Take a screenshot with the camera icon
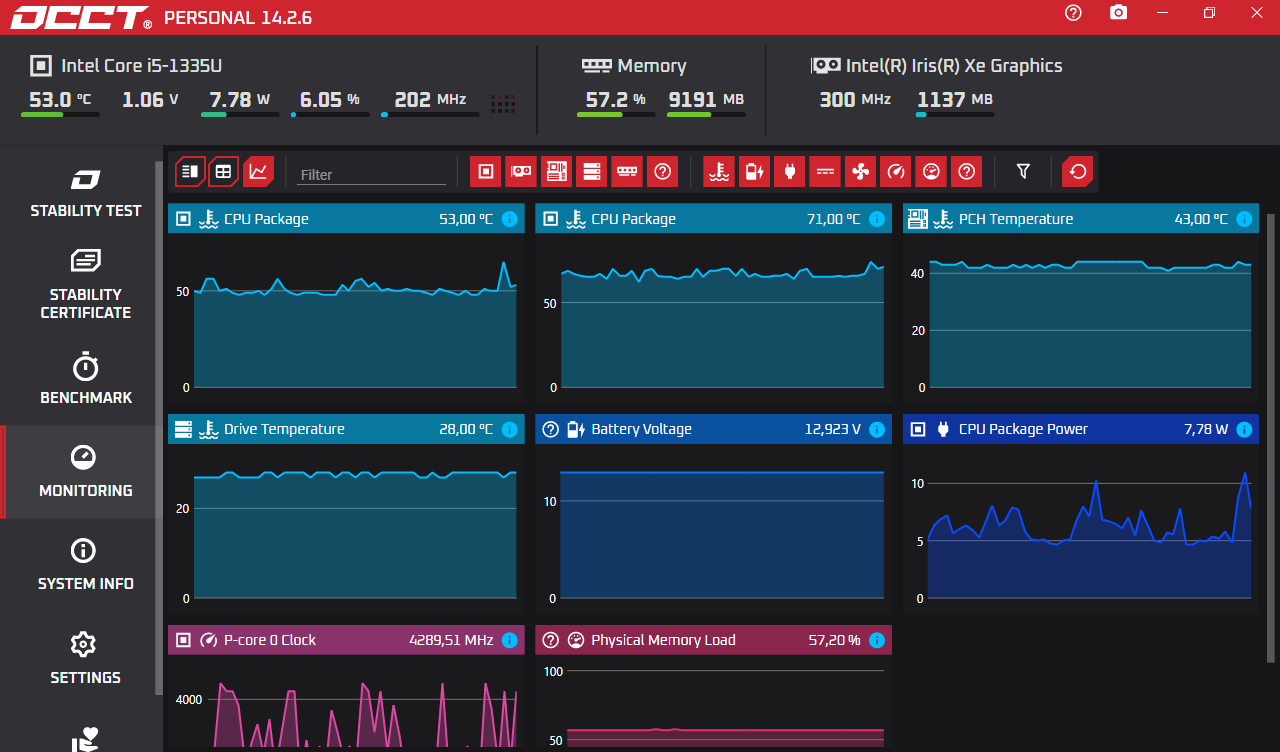 [x=1118, y=12]
